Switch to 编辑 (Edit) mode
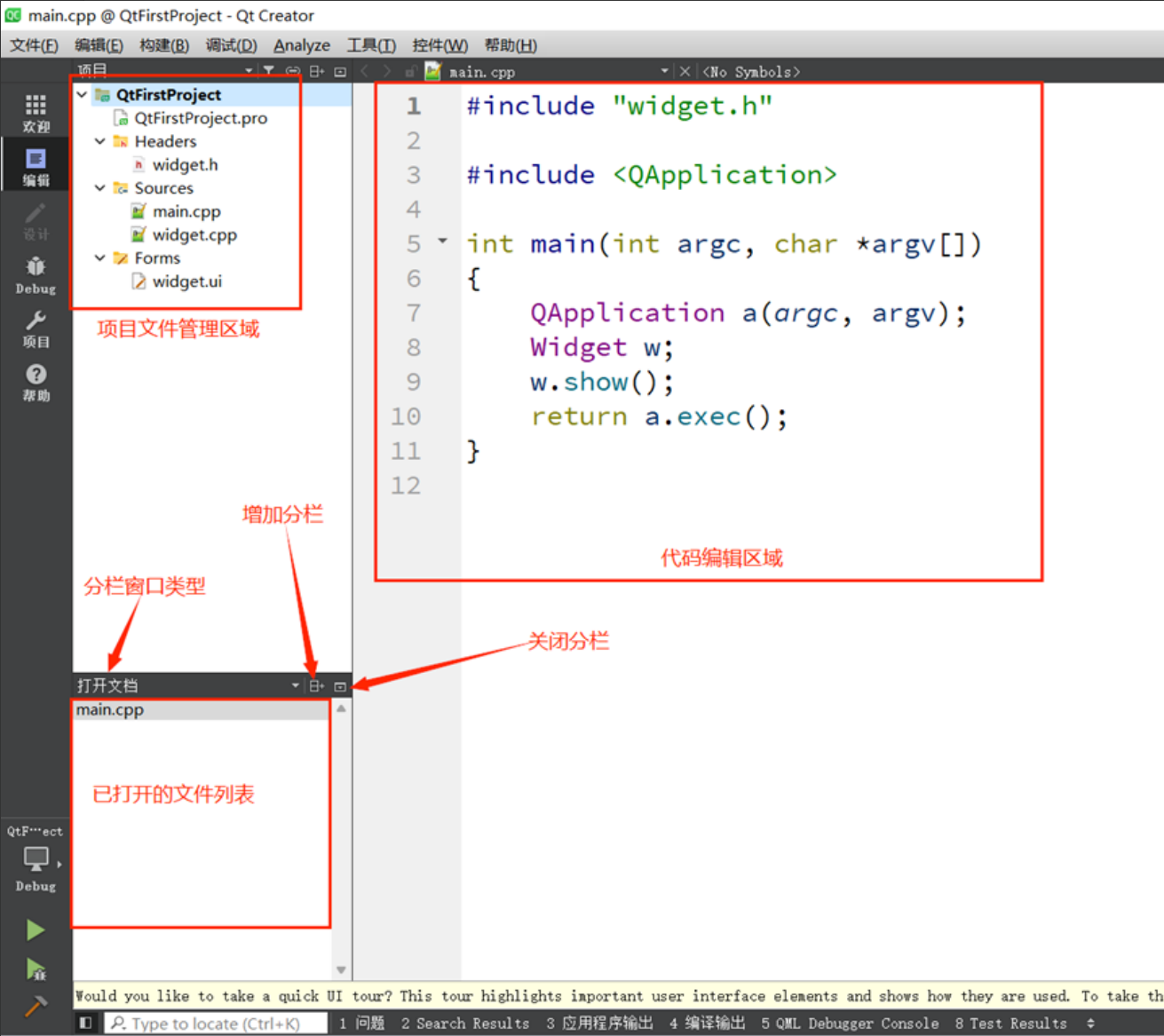 click(36, 167)
